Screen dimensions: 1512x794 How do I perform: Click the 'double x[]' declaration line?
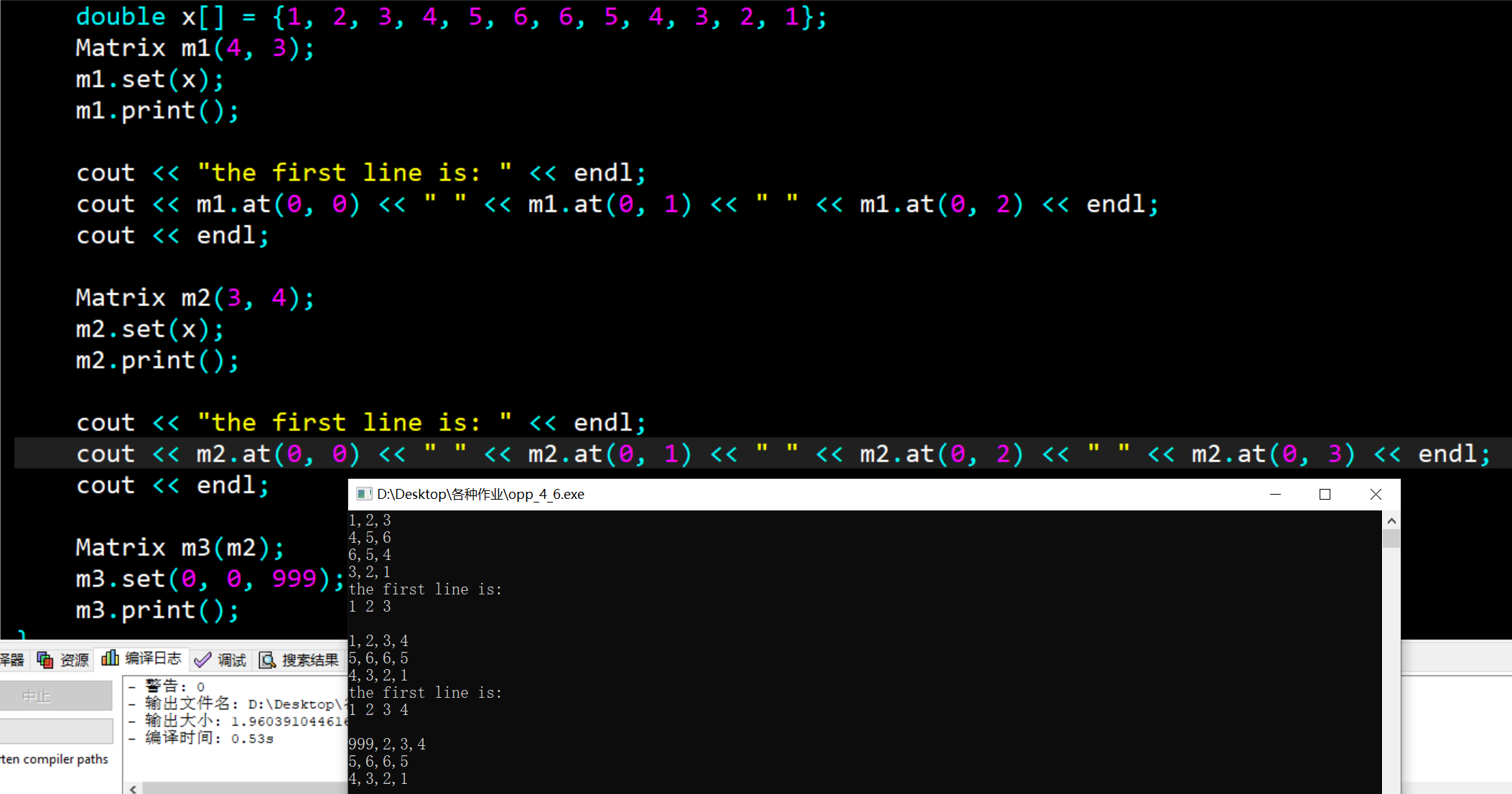(x=451, y=17)
